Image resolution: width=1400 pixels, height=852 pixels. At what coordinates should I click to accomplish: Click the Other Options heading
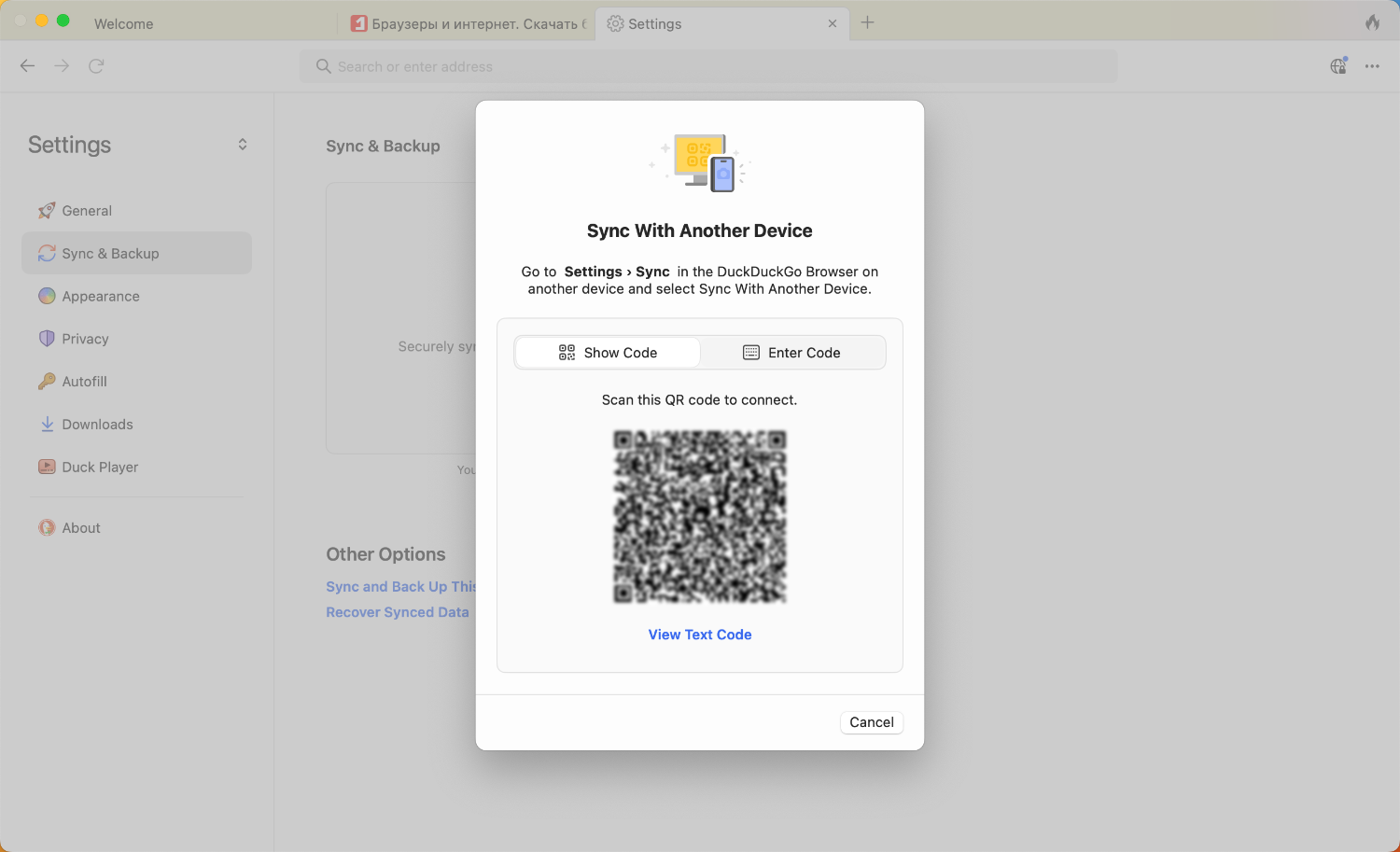pyautogui.click(x=385, y=554)
